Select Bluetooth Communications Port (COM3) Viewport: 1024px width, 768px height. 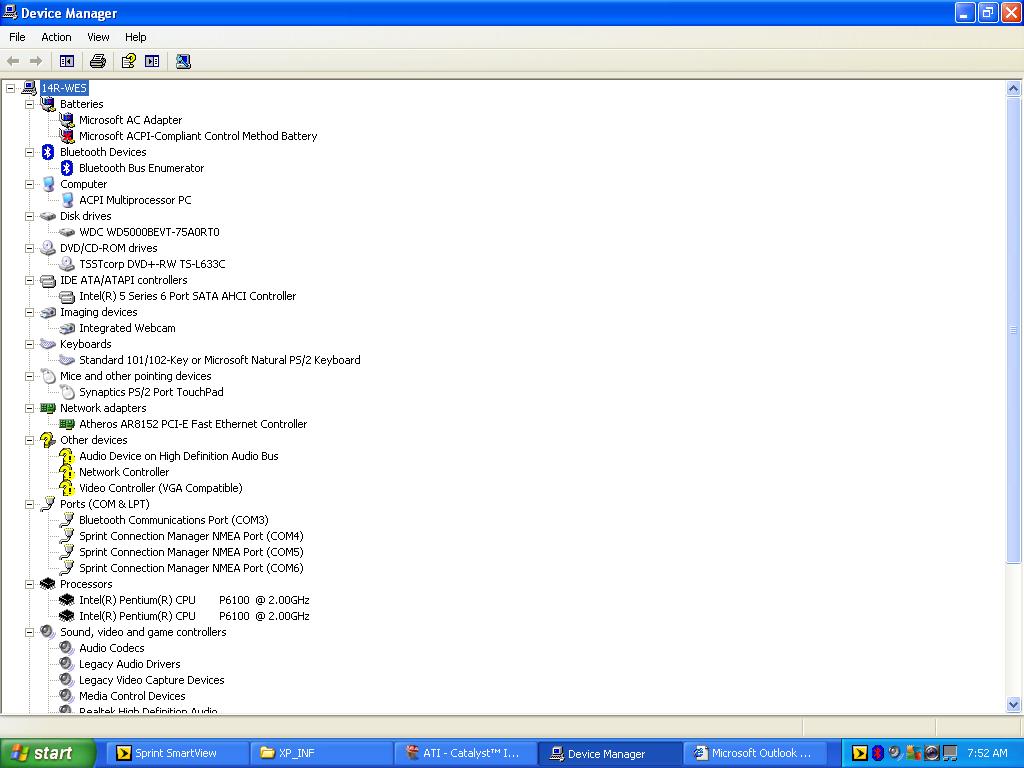point(174,520)
